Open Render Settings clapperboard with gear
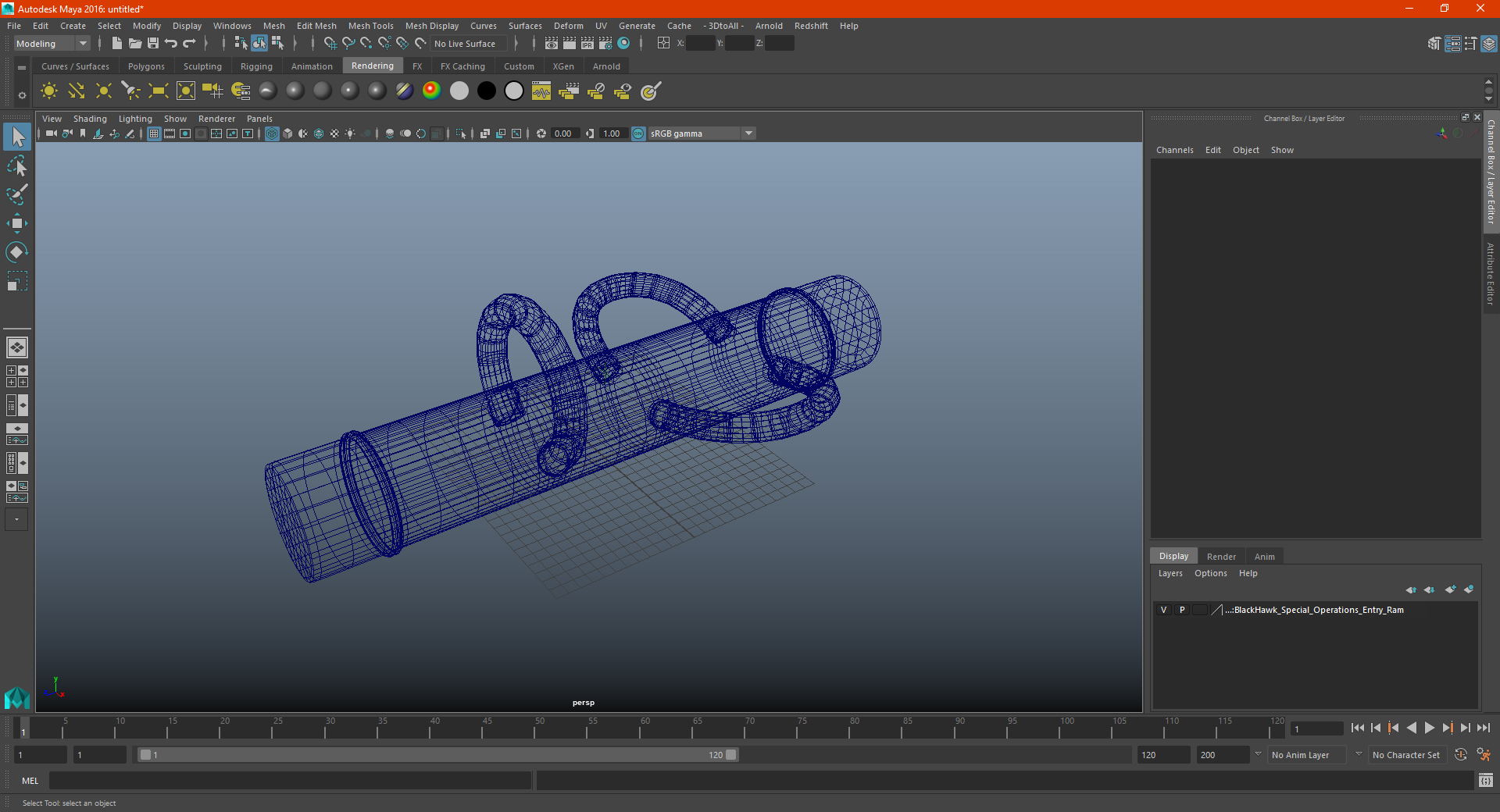The height and width of the screenshot is (812, 1500). [x=605, y=44]
